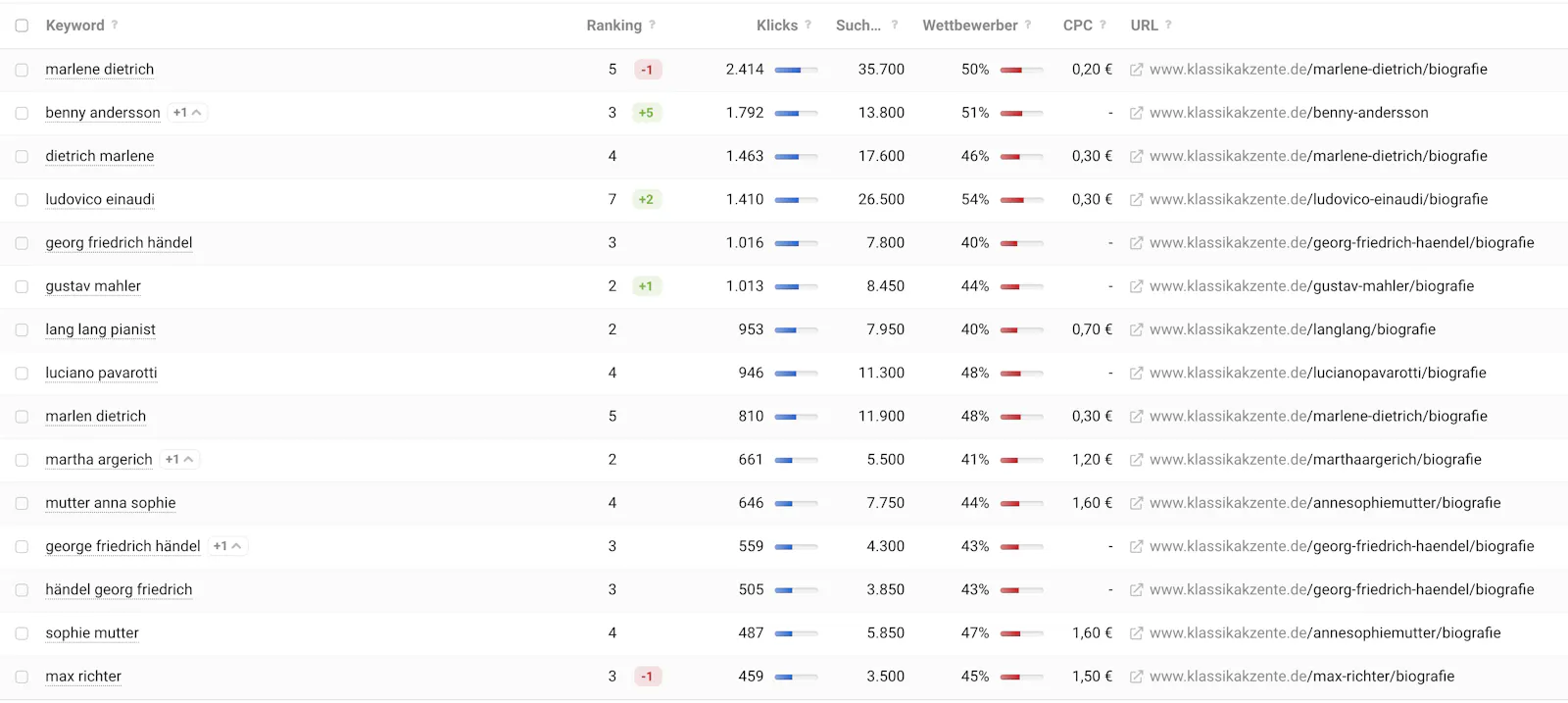Click Klicks bar for marlene dietrich row

796,71
